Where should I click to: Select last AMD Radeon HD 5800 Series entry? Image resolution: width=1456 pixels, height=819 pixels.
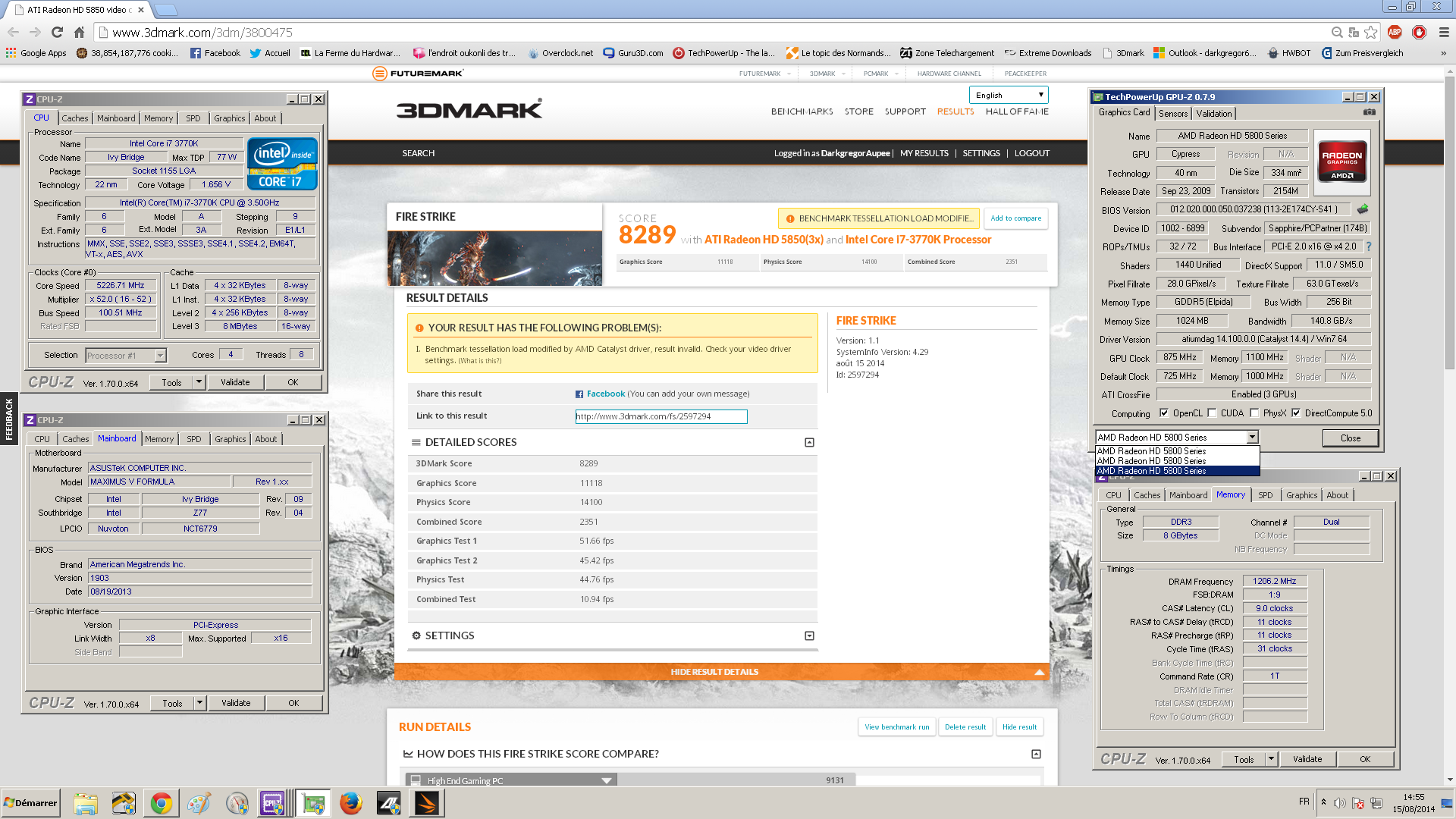click(1177, 471)
